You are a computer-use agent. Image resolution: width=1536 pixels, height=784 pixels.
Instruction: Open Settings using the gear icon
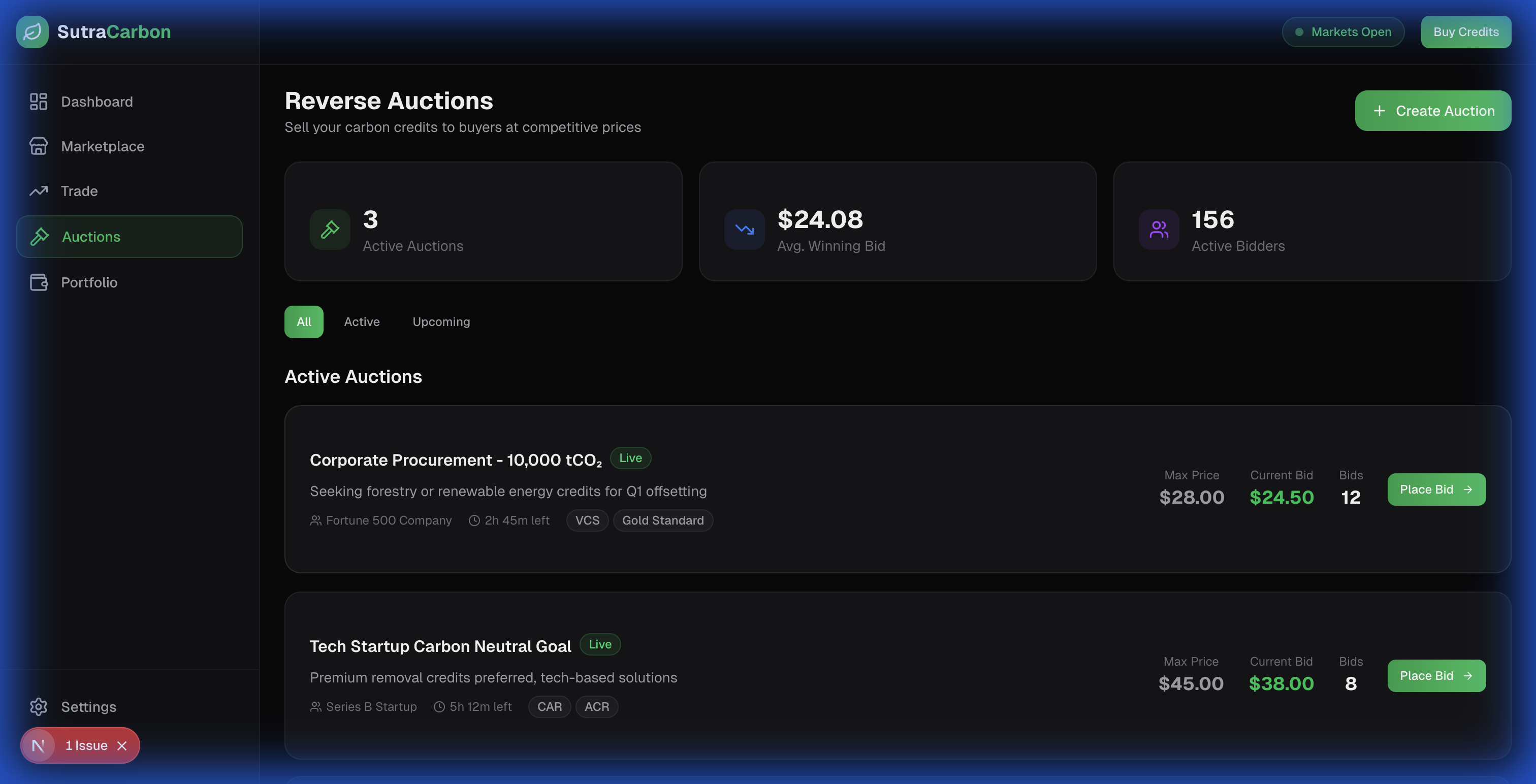click(38, 706)
